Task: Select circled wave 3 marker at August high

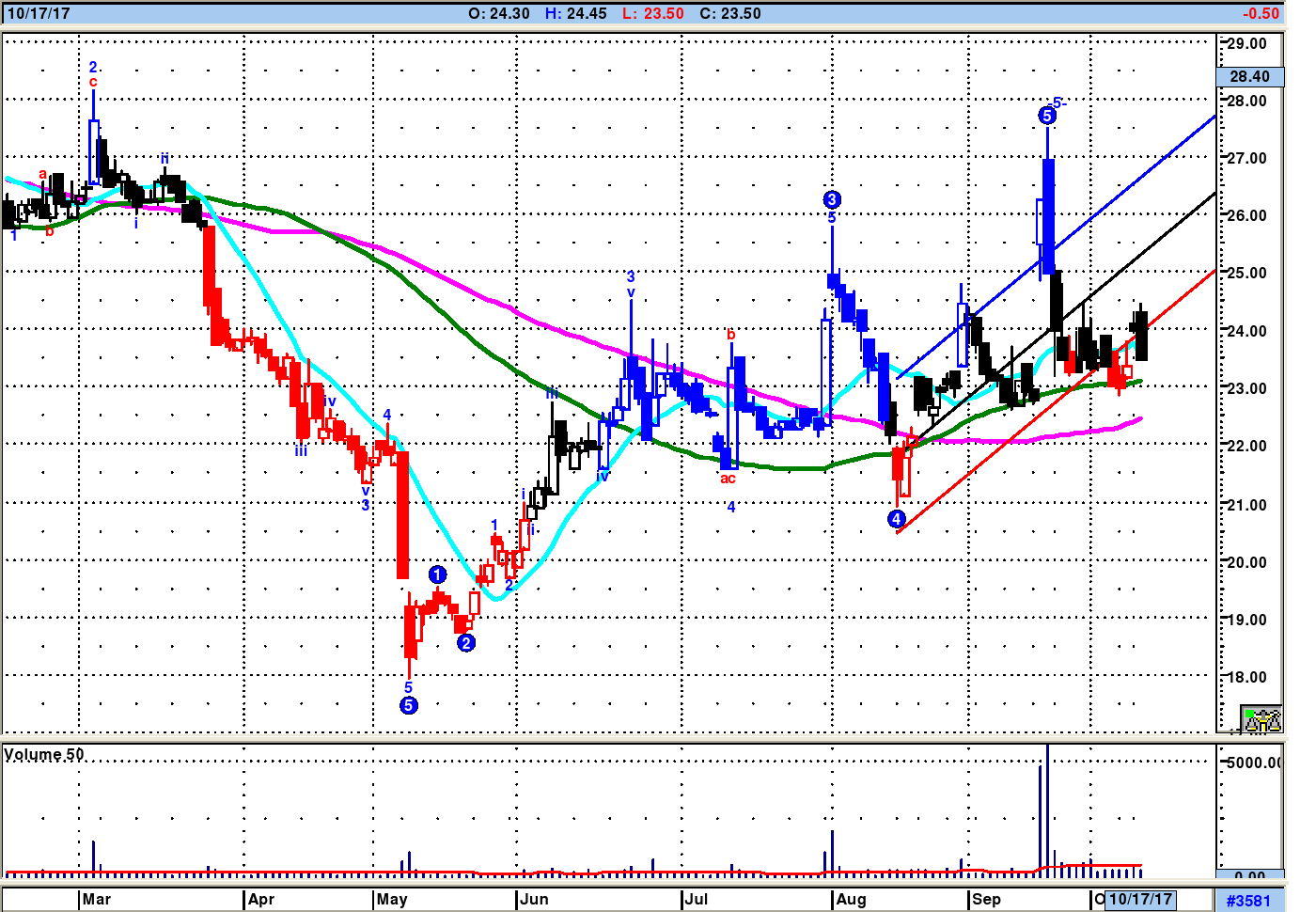Action: (832, 199)
